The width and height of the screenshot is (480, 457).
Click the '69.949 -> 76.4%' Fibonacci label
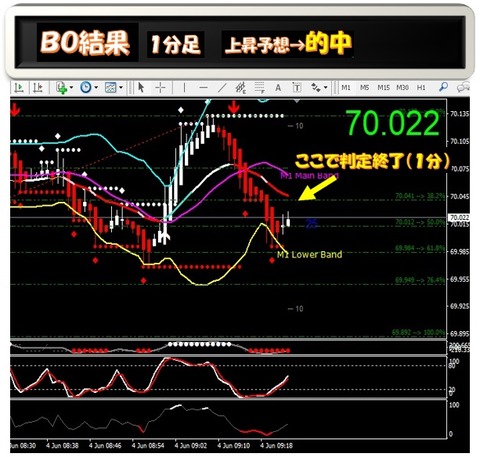420,280
